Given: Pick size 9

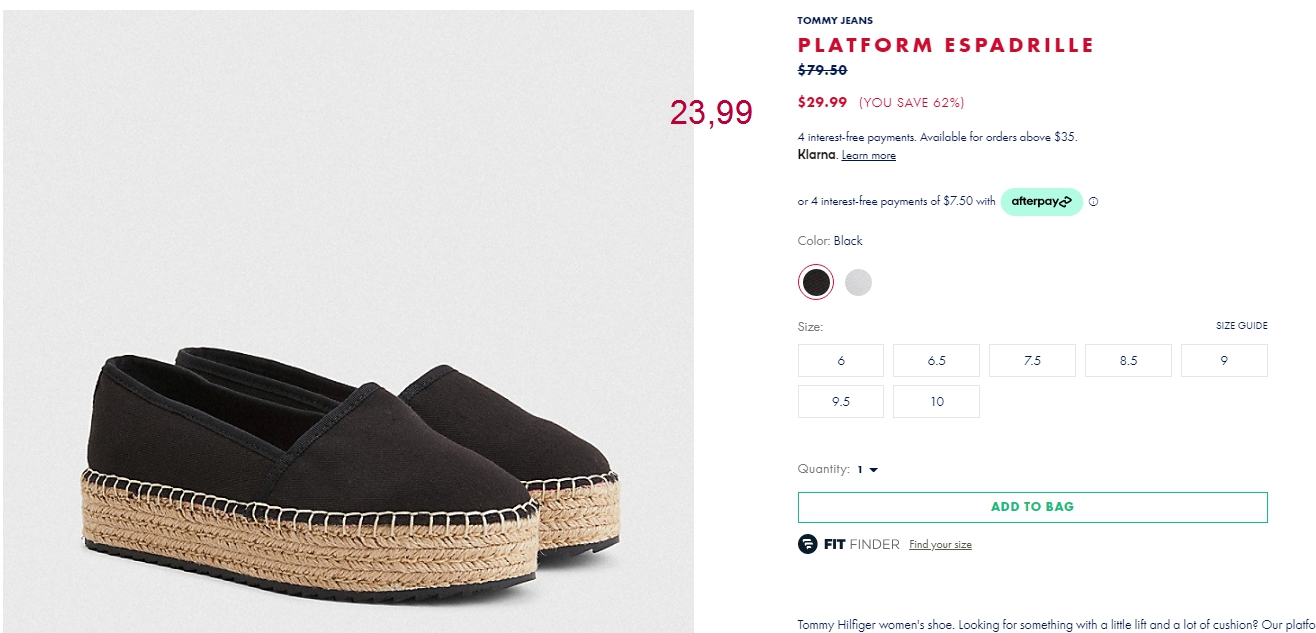Looking at the screenshot, I should tap(1224, 360).
